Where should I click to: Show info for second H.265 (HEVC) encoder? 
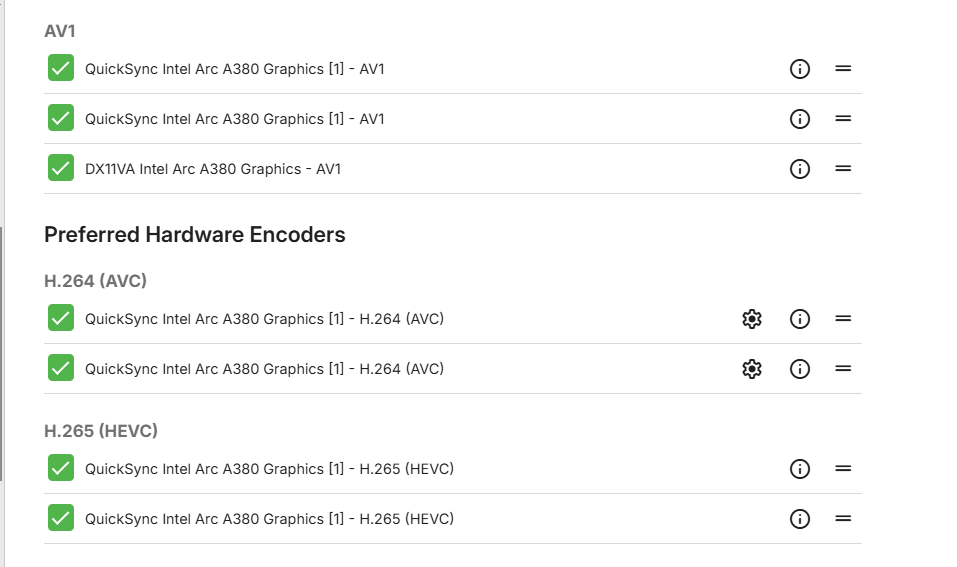coord(800,519)
